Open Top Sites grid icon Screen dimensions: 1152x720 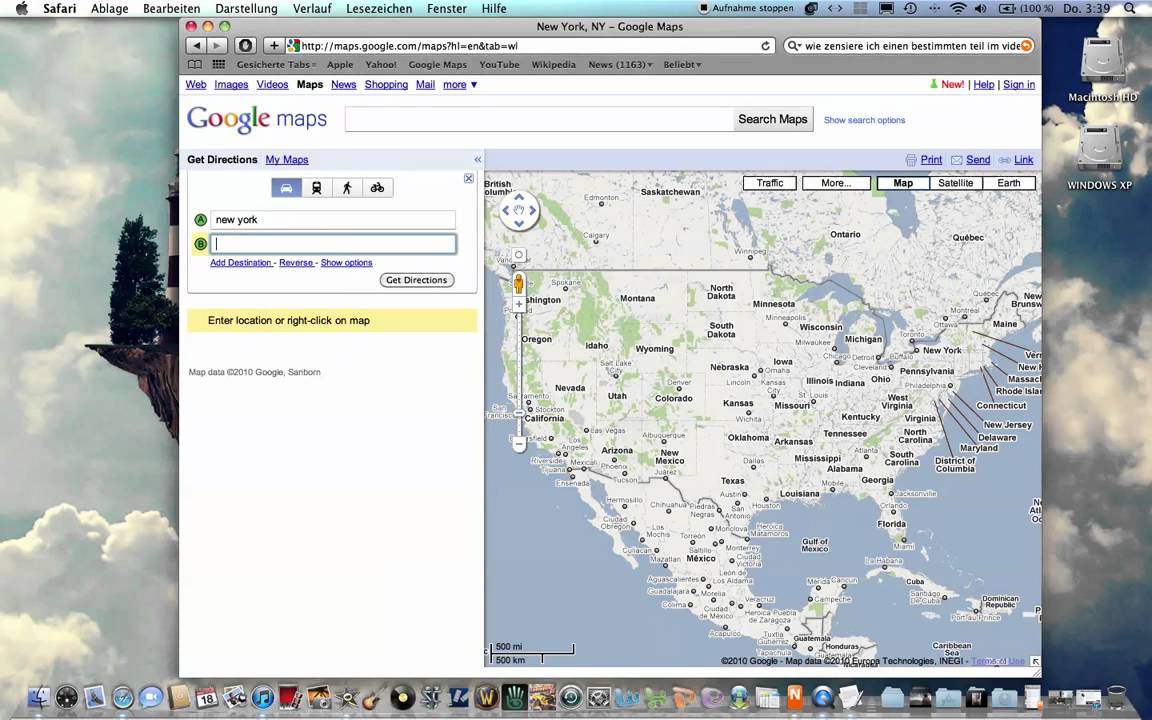[x=218, y=65]
